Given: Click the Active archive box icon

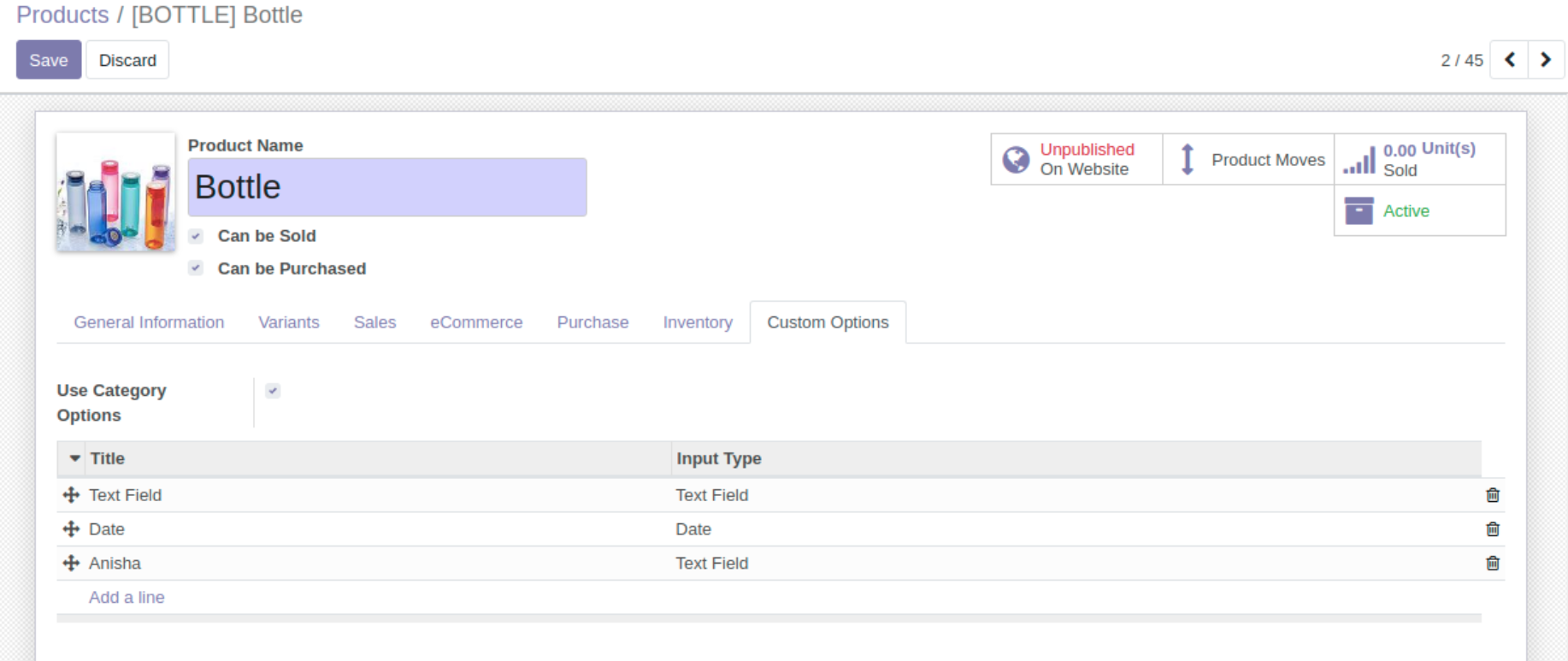Looking at the screenshot, I should pyautogui.click(x=1359, y=210).
